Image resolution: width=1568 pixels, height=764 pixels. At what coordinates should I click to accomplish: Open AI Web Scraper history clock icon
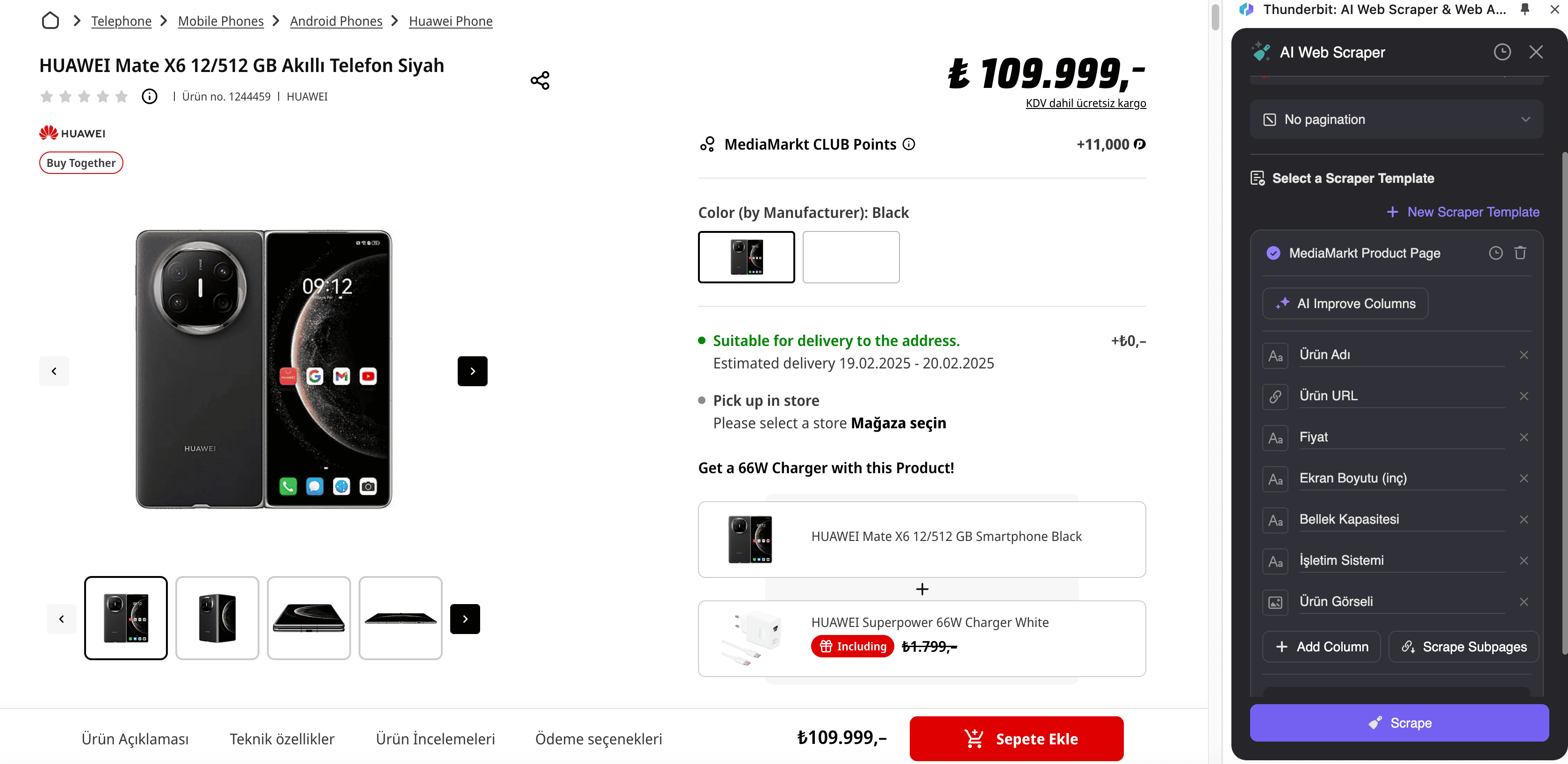1502,52
